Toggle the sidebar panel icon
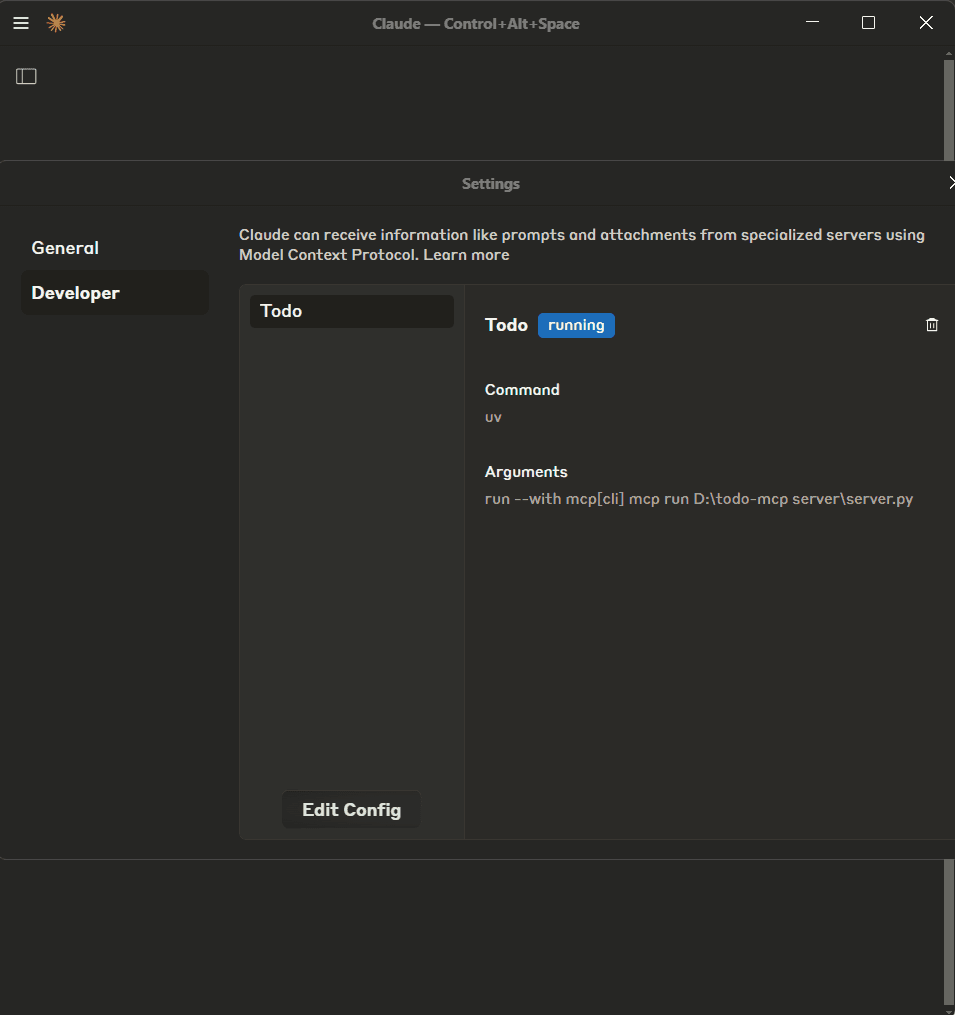This screenshot has height=1015, width=955. point(26,76)
